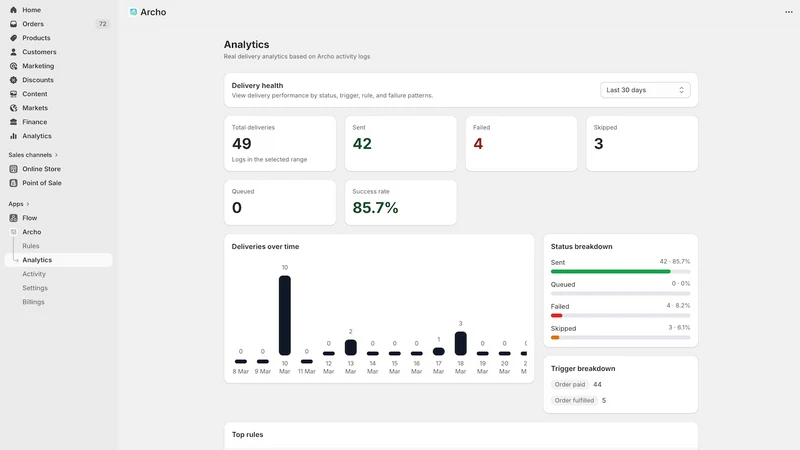This screenshot has width=800, height=450.
Task: Open the Archo Billings sub-page
Action: tap(33, 302)
